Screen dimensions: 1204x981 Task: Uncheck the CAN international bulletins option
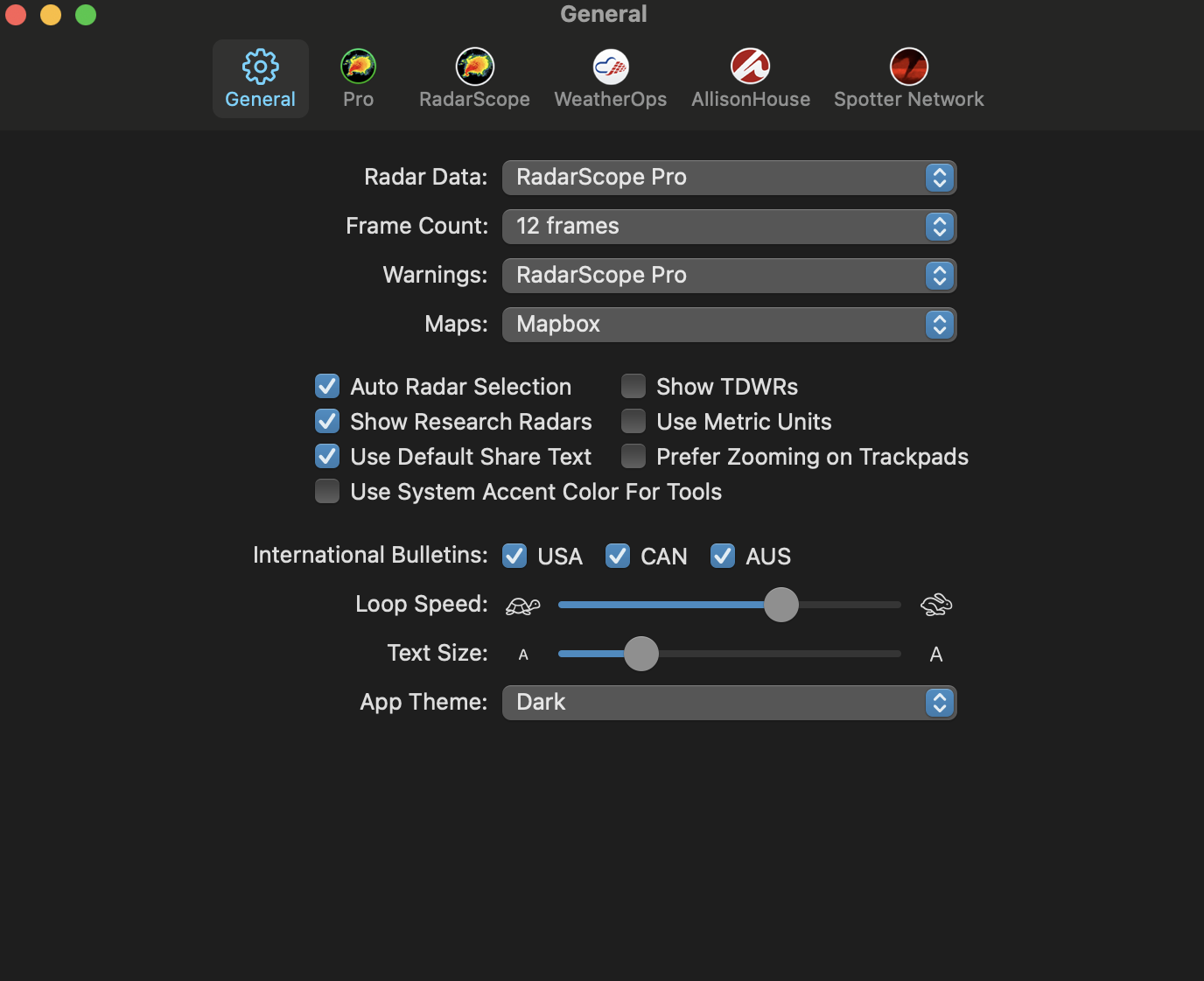pos(617,556)
